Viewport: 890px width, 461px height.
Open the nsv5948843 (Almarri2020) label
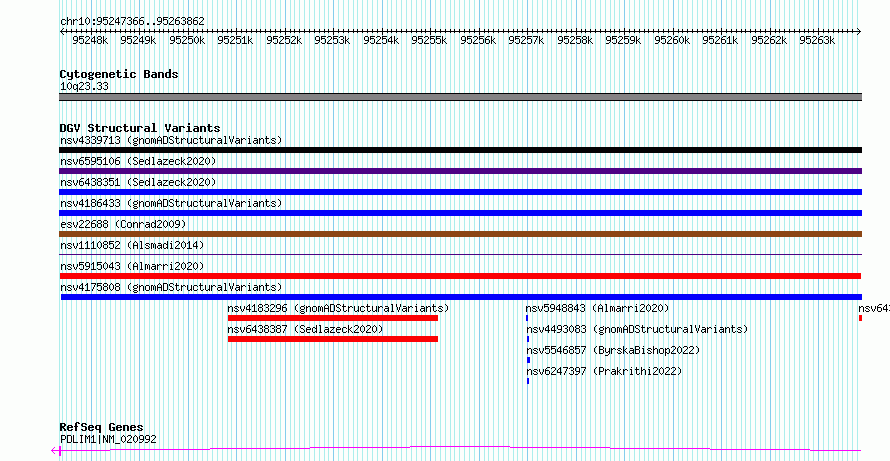click(598, 308)
